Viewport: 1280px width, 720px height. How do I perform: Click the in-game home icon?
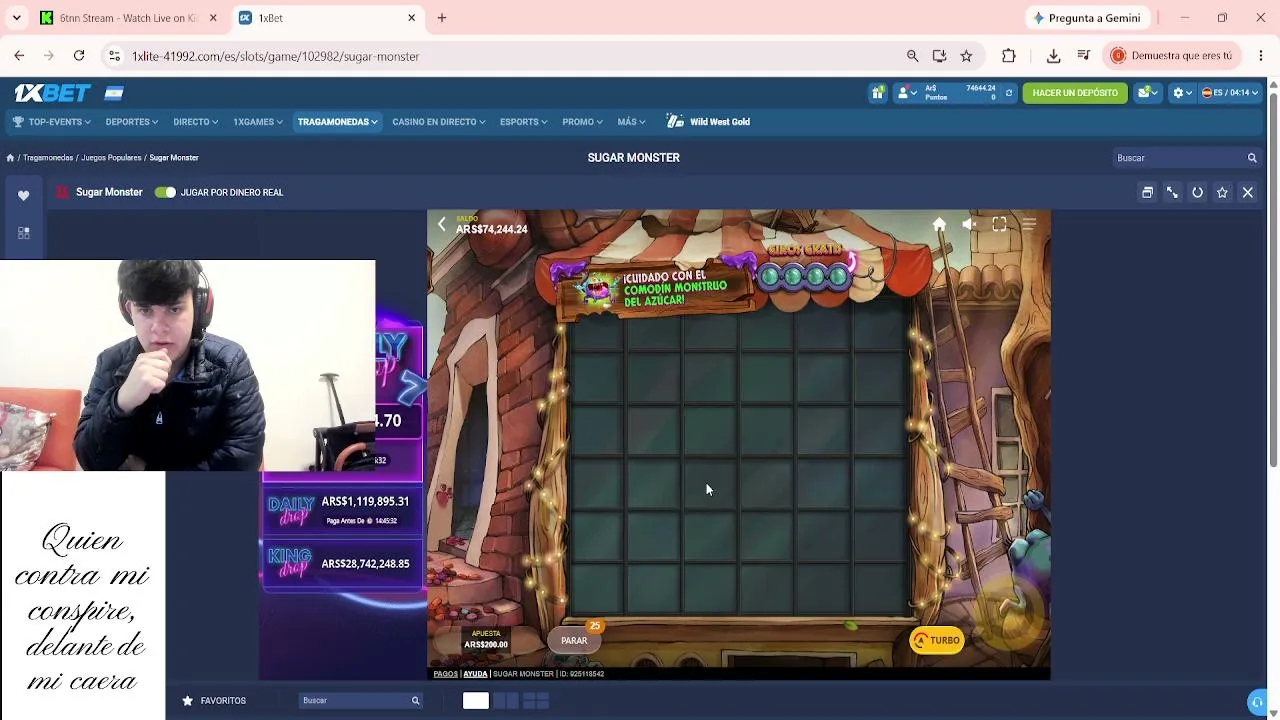pyautogui.click(x=939, y=225)
